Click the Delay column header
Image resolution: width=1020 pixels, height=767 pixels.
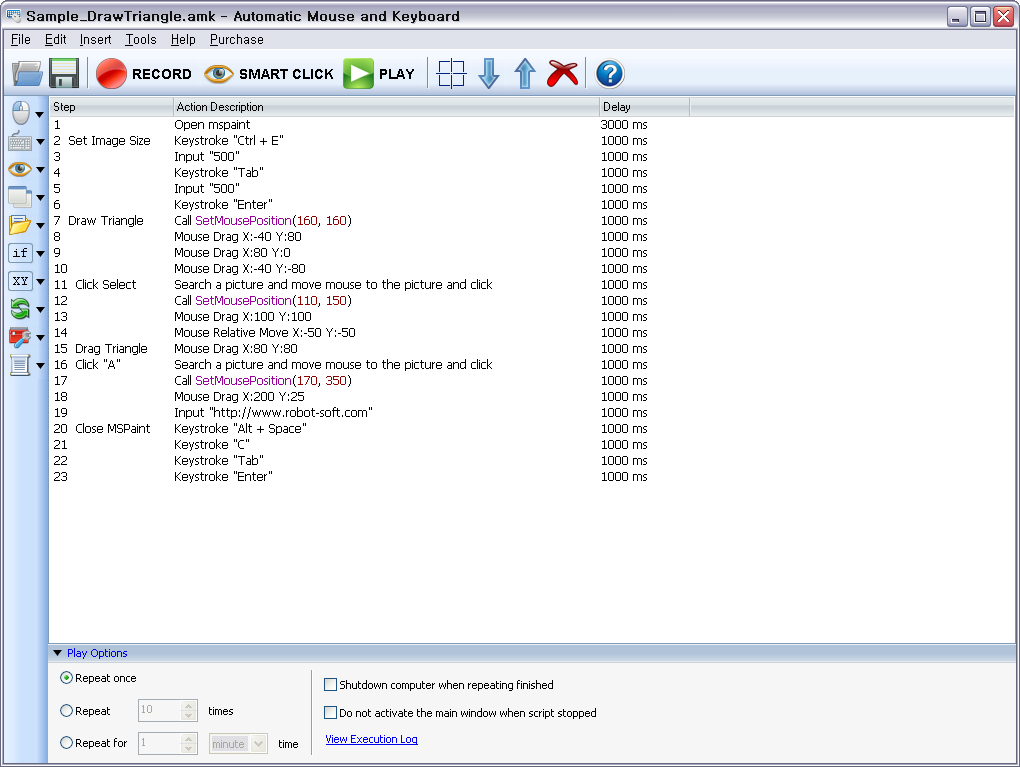pos(644,107)
